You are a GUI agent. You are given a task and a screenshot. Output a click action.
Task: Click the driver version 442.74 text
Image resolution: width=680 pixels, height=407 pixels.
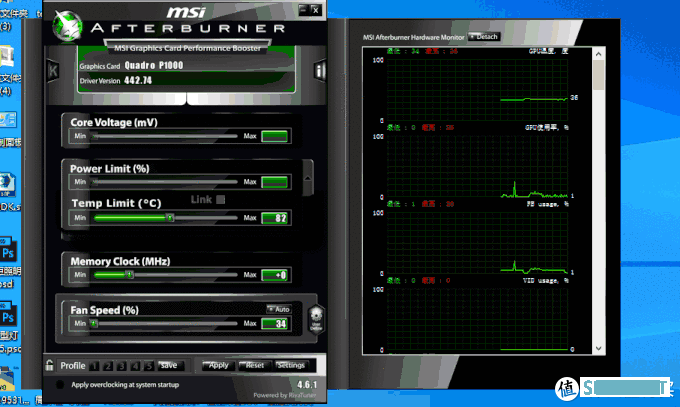click(x=138, y=80)
